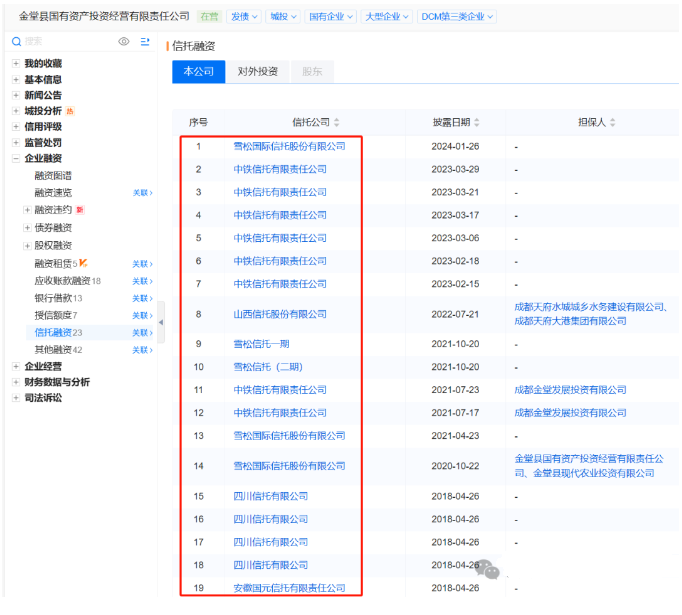Open the 大型企业 tag dropdown
Screen dimensions: 682x615
(387, 17)
